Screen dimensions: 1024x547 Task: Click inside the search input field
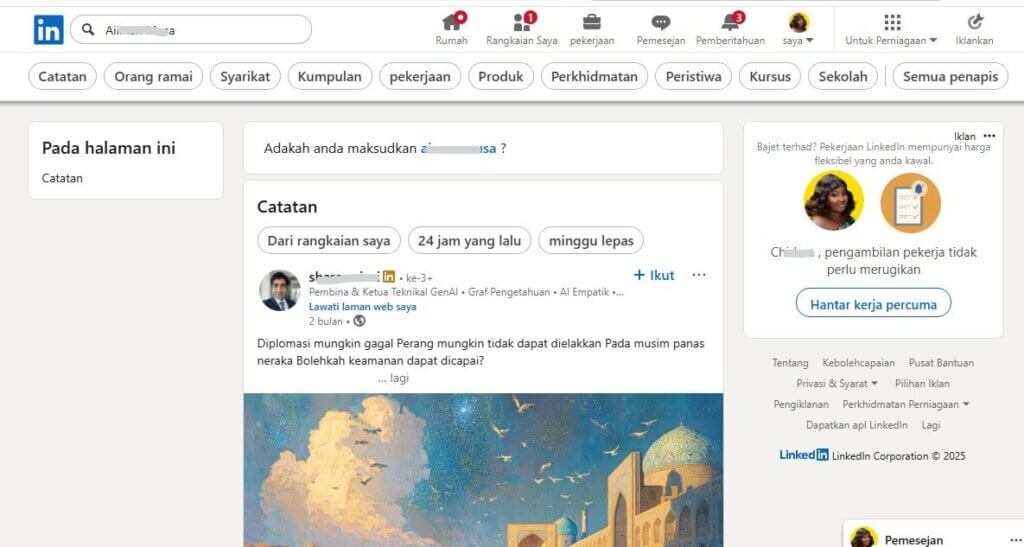(x=191, y=30)
